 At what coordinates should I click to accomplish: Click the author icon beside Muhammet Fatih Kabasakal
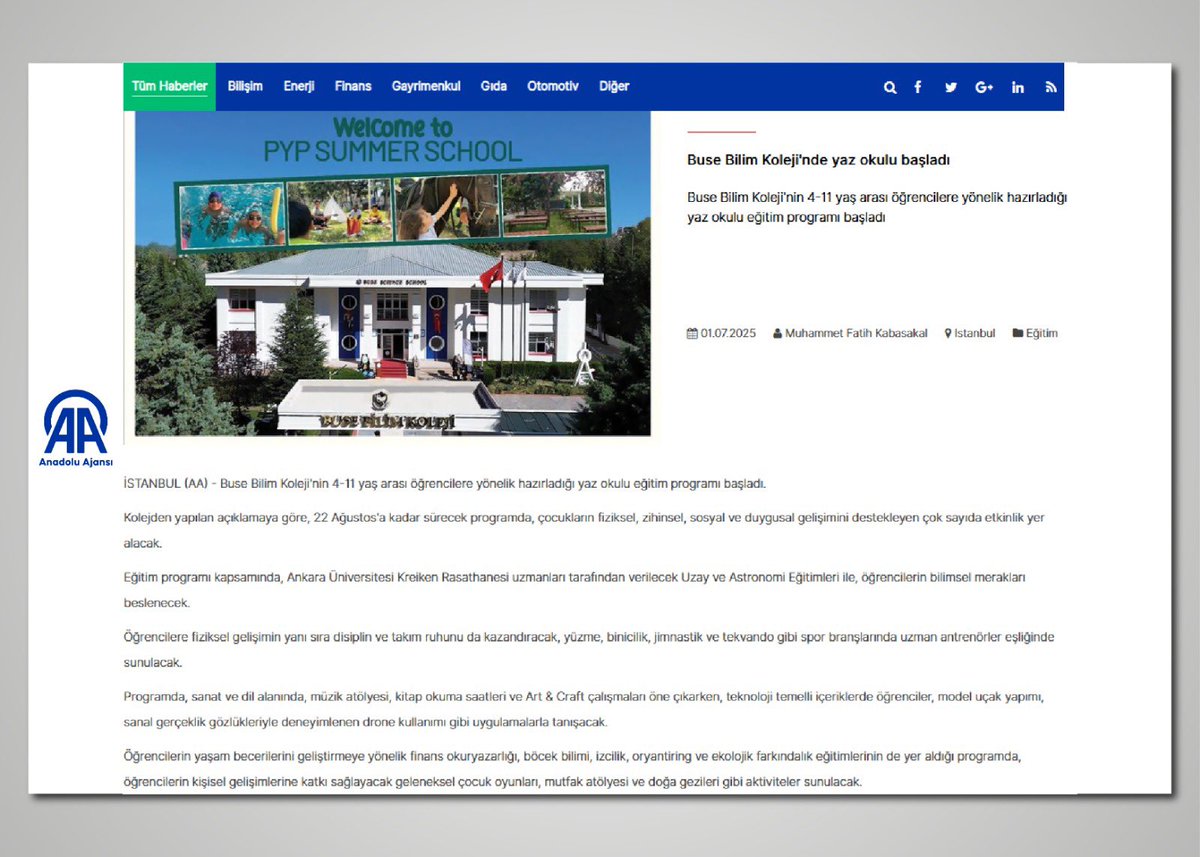[x=778, y=333]
